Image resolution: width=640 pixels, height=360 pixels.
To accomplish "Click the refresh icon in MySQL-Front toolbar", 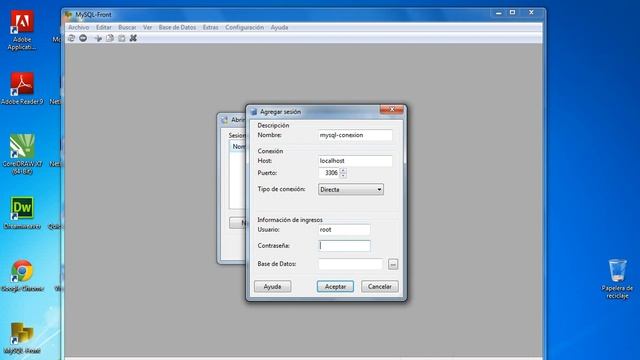I will [71, 38].
